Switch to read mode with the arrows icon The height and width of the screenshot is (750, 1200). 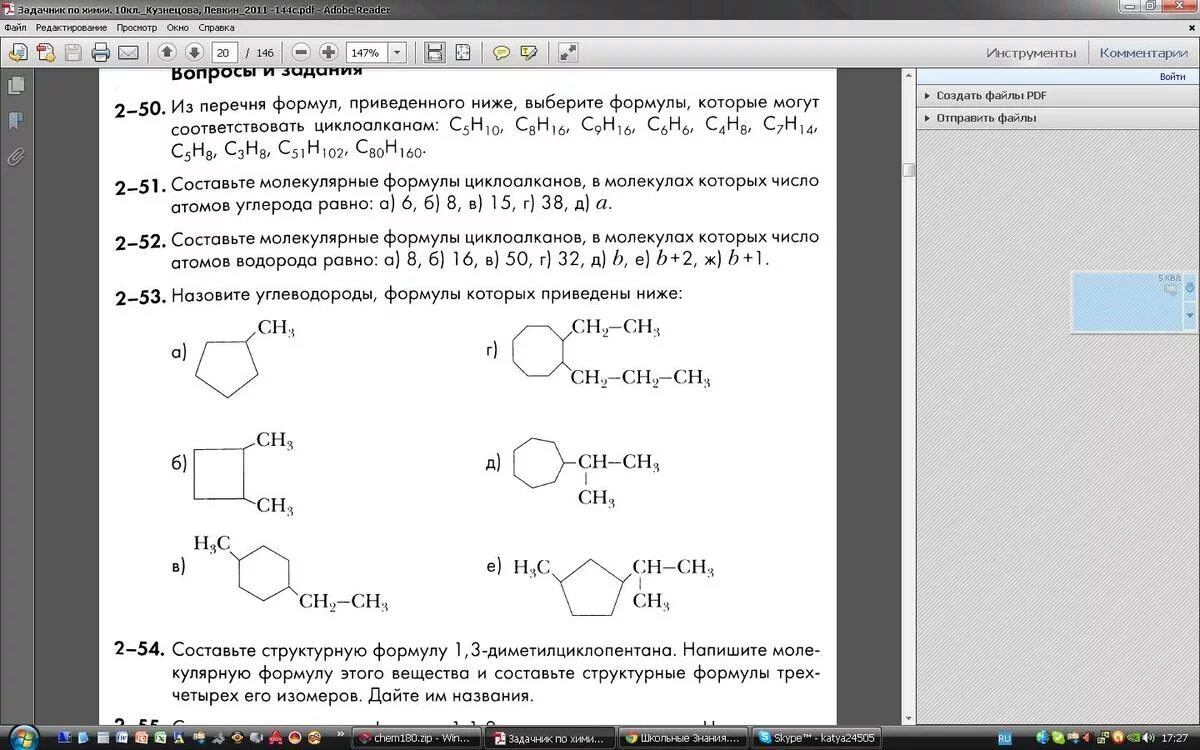click(x=568, y=52)
